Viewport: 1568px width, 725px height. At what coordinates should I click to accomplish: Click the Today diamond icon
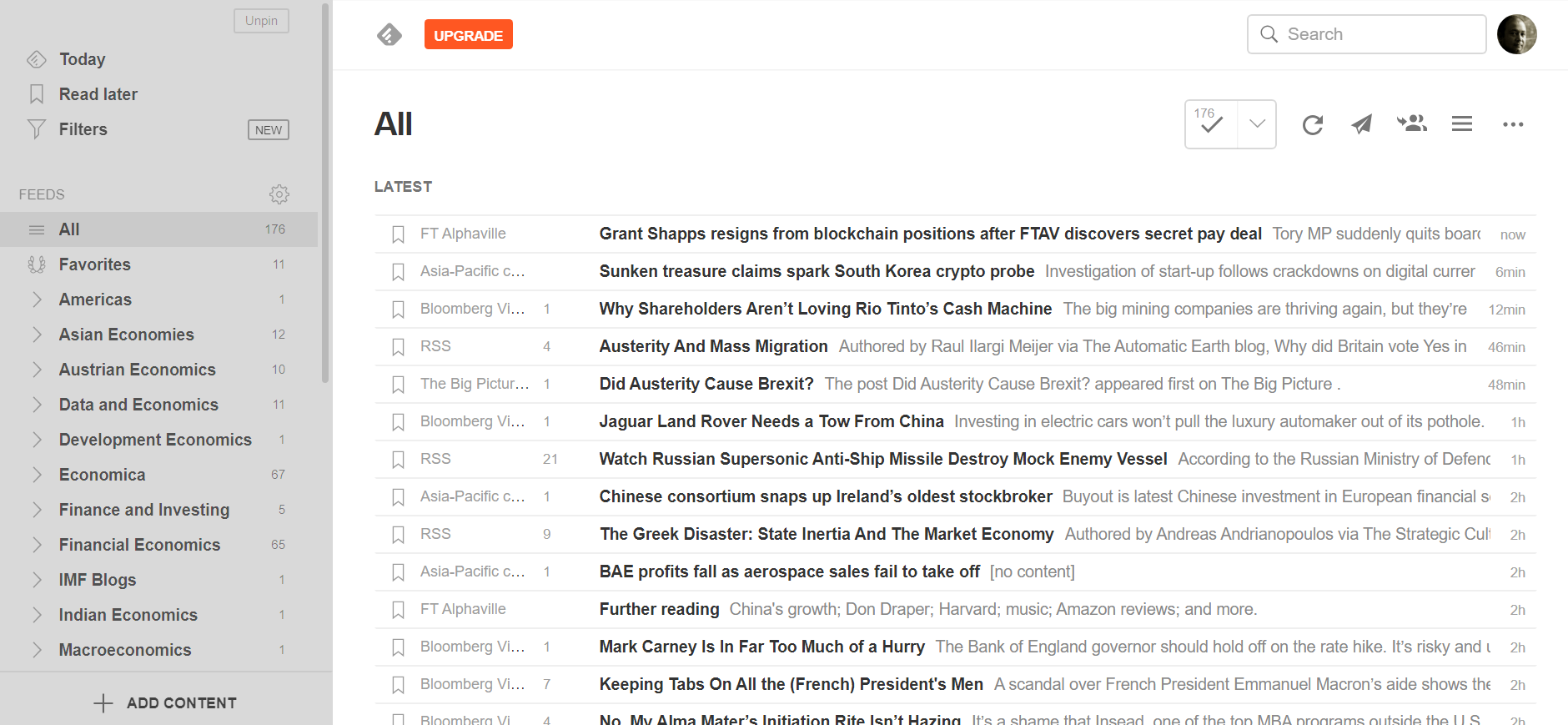click(37, 59)
